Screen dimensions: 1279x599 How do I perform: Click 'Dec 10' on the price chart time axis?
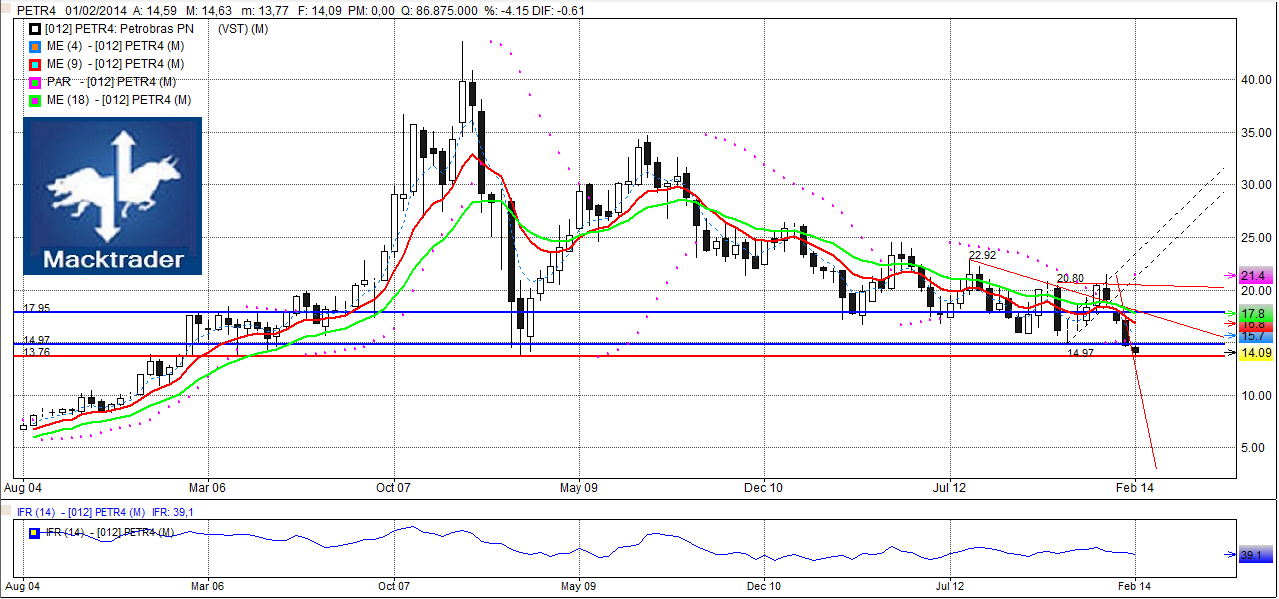(764, 489)
